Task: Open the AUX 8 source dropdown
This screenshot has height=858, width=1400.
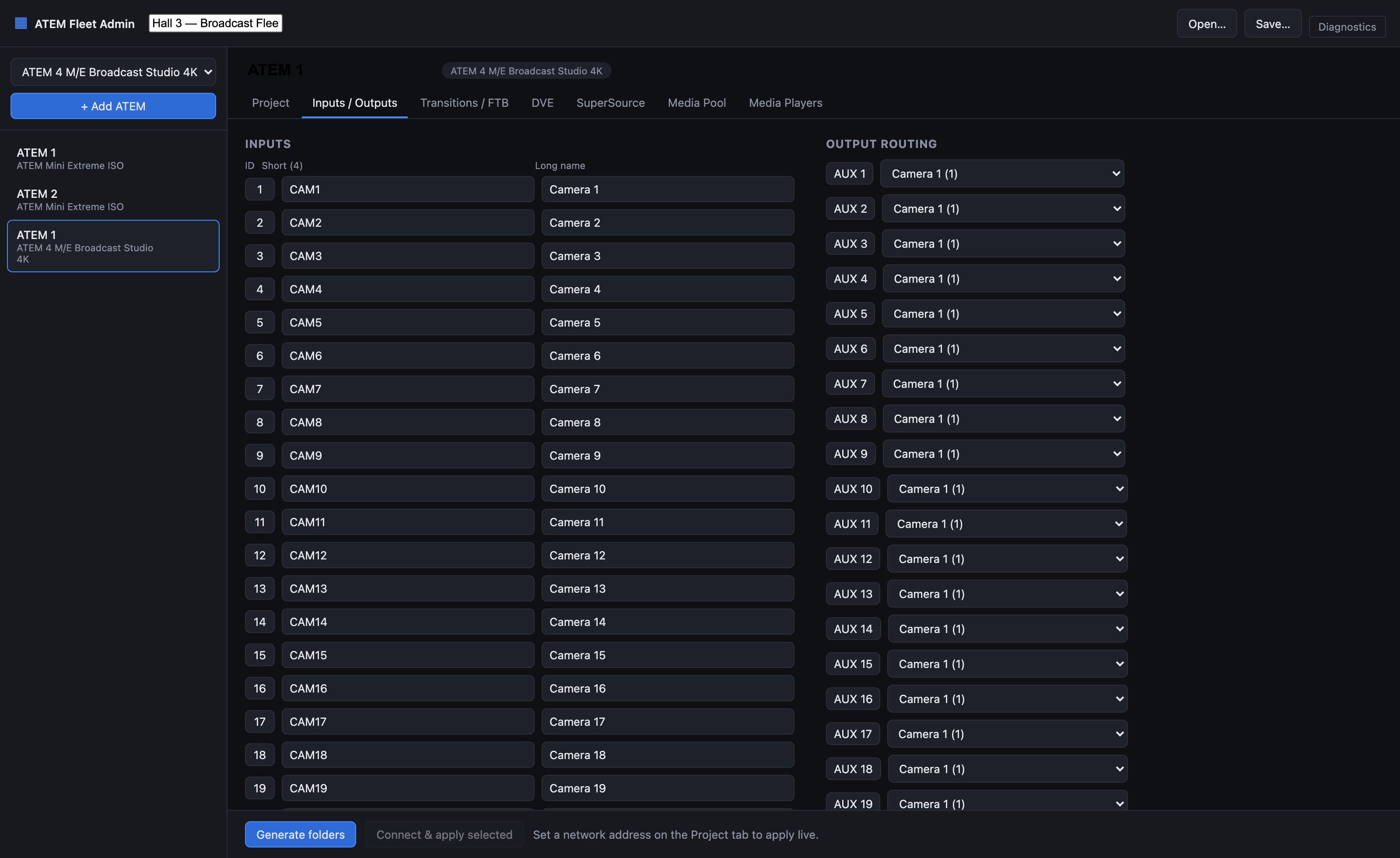Action: 1004,419
